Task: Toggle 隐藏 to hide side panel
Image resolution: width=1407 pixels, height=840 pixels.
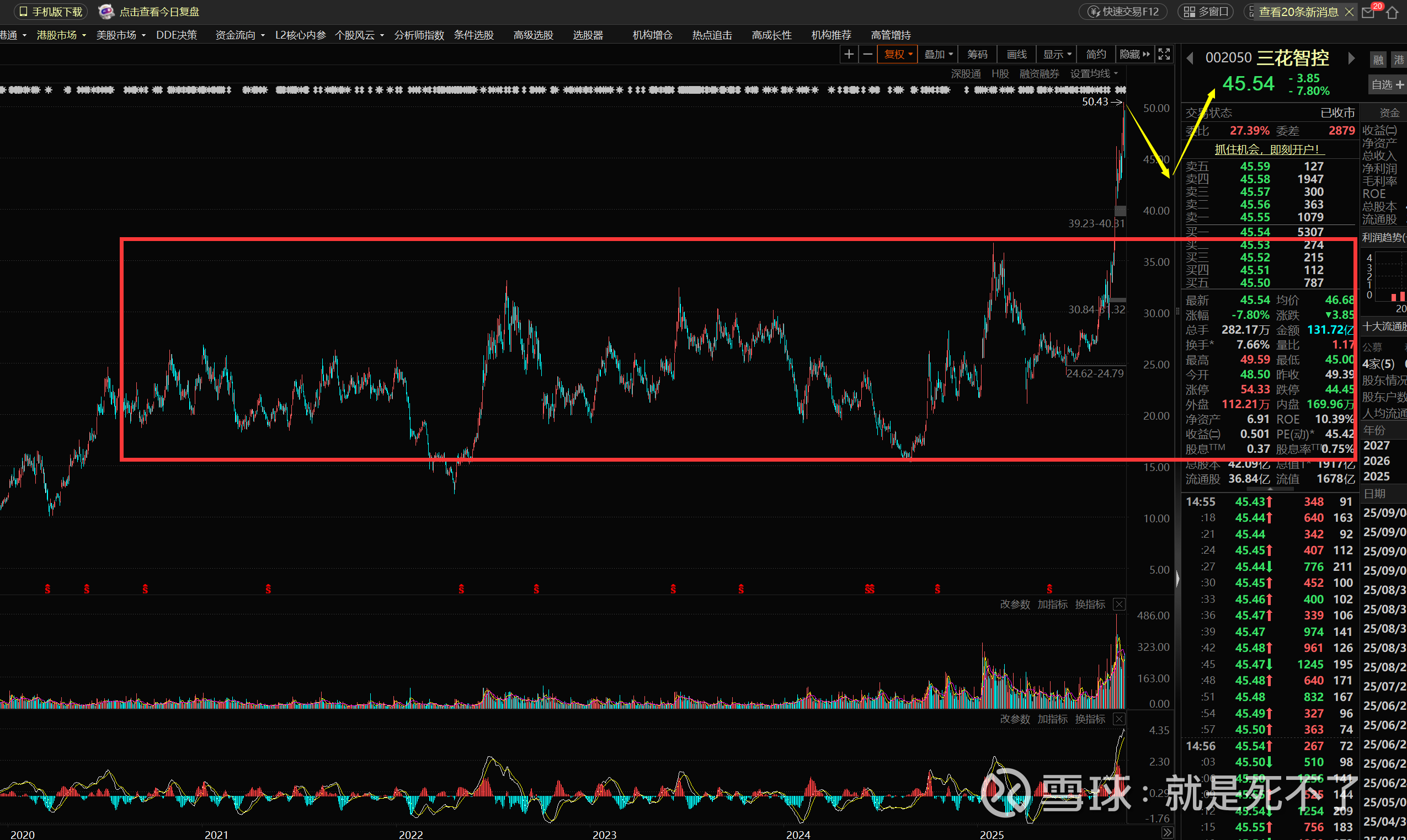Action: (x=1134, y=55)
